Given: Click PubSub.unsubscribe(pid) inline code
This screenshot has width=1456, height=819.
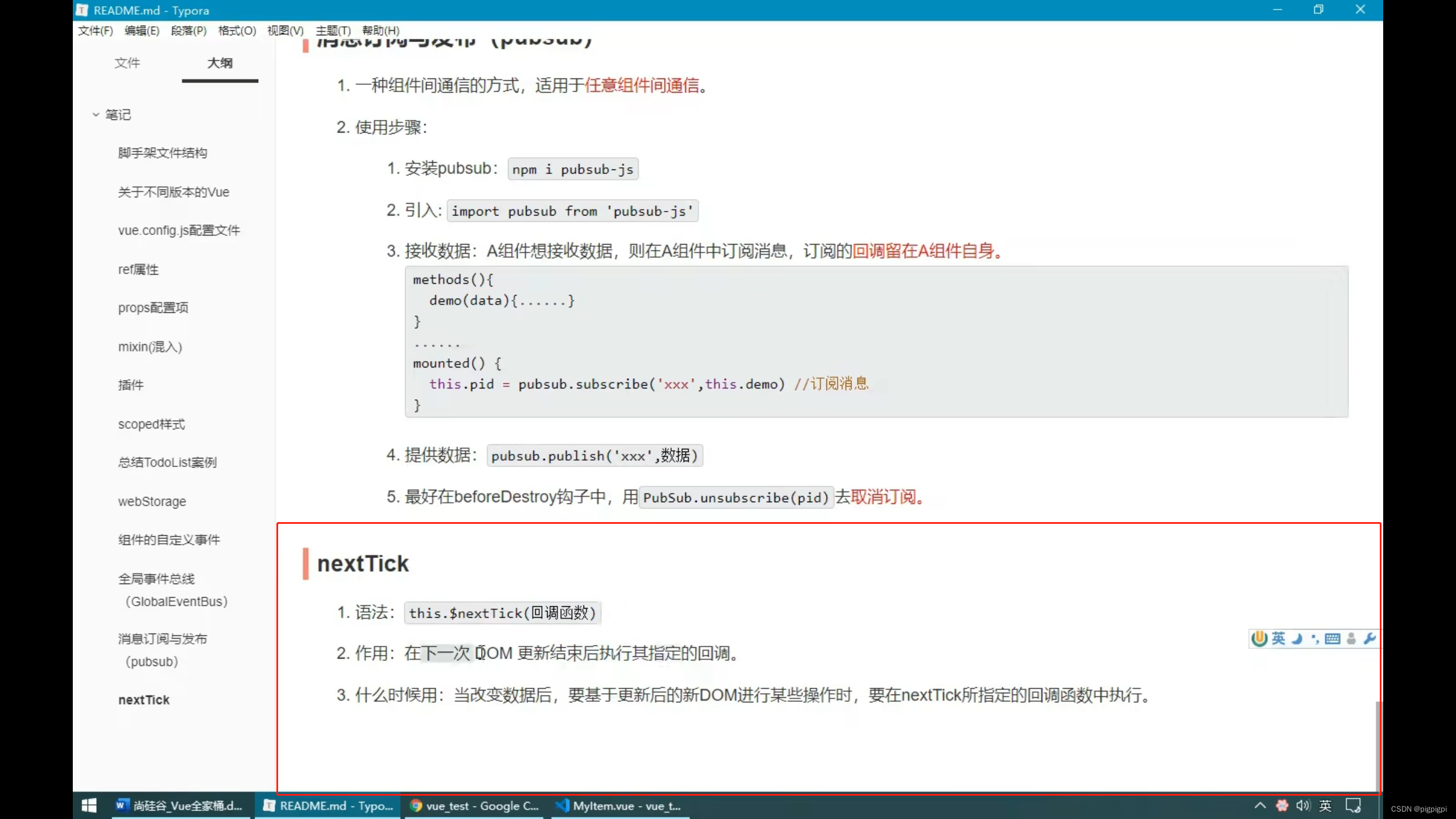Looking at the screenshot, I should coord(736,498).
